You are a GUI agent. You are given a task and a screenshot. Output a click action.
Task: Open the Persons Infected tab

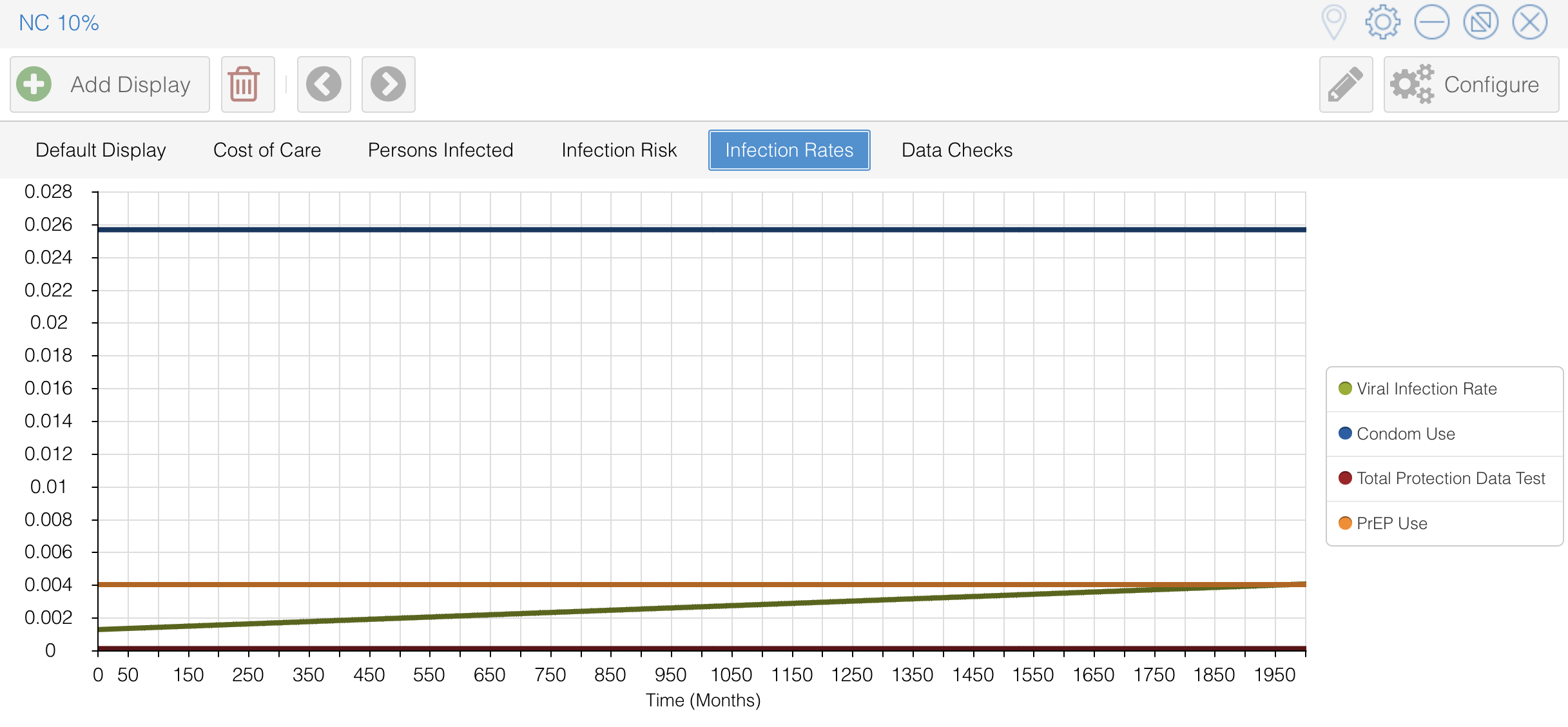pyautogui.click(x=440, y=150)
